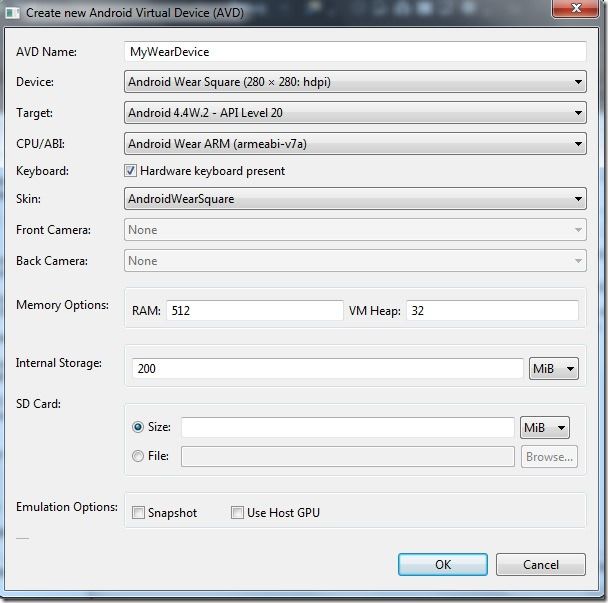Expand the Target API level dropdown

pyautogui.click(x=355, y=113)
